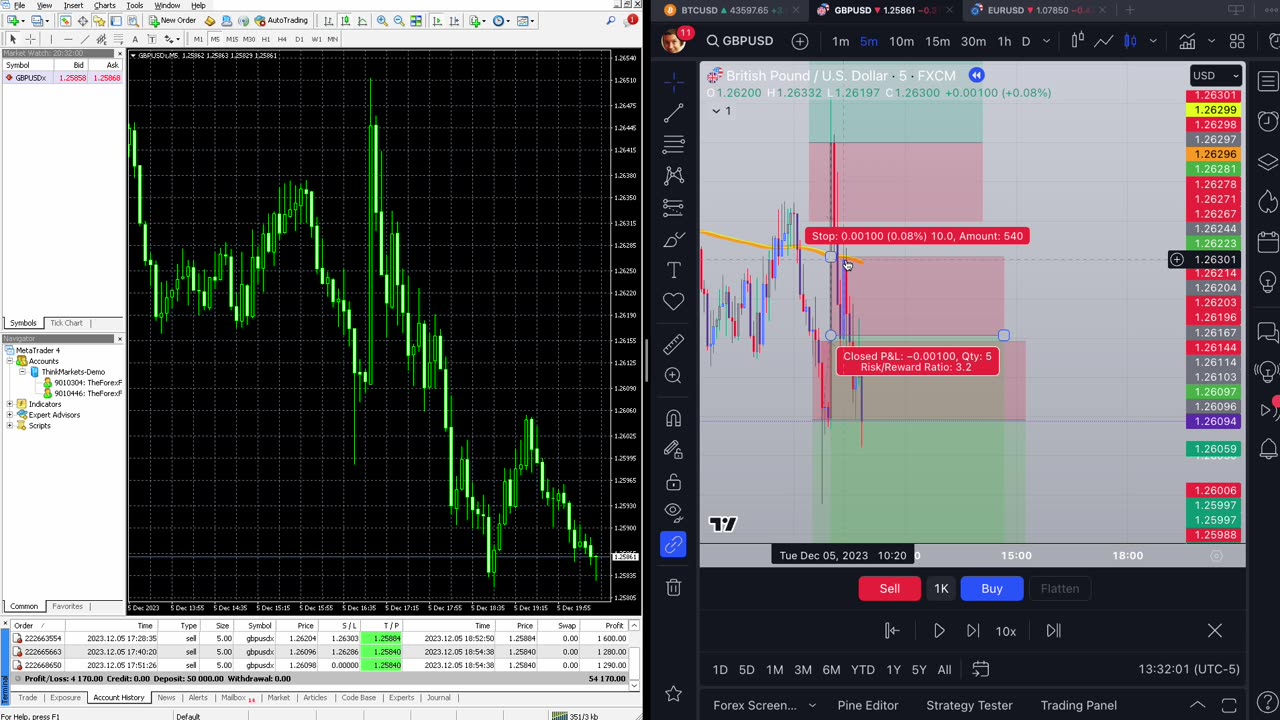Switch to the BTCUSD browser tab
This screenshot has width=1280, height=720.
pyautogui.click(x=730, y=10)
